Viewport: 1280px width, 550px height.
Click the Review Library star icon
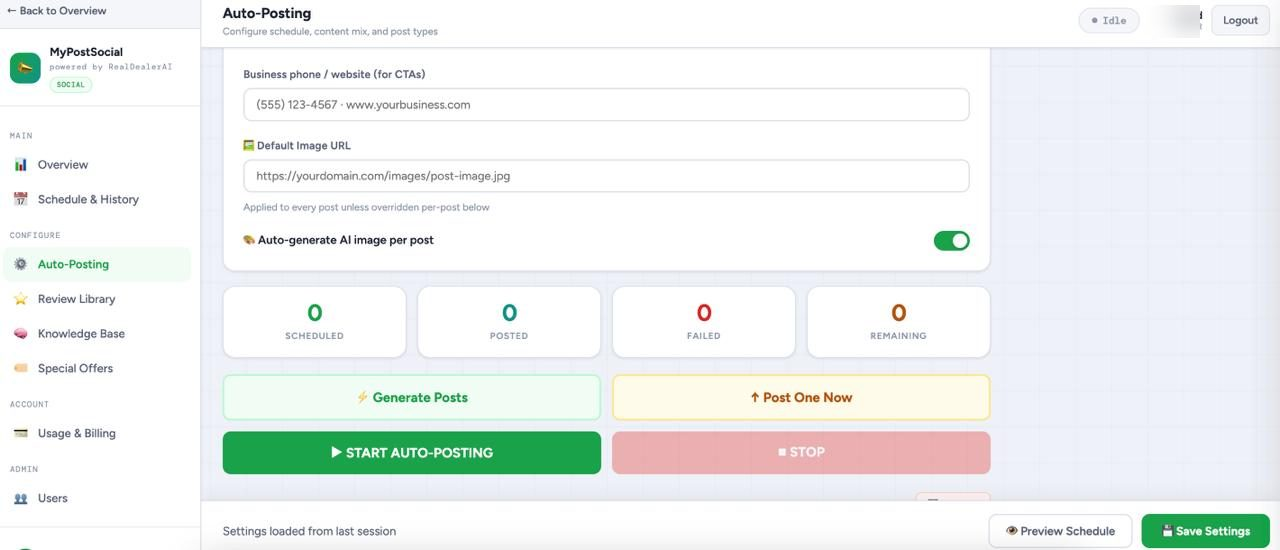point(20,299)
